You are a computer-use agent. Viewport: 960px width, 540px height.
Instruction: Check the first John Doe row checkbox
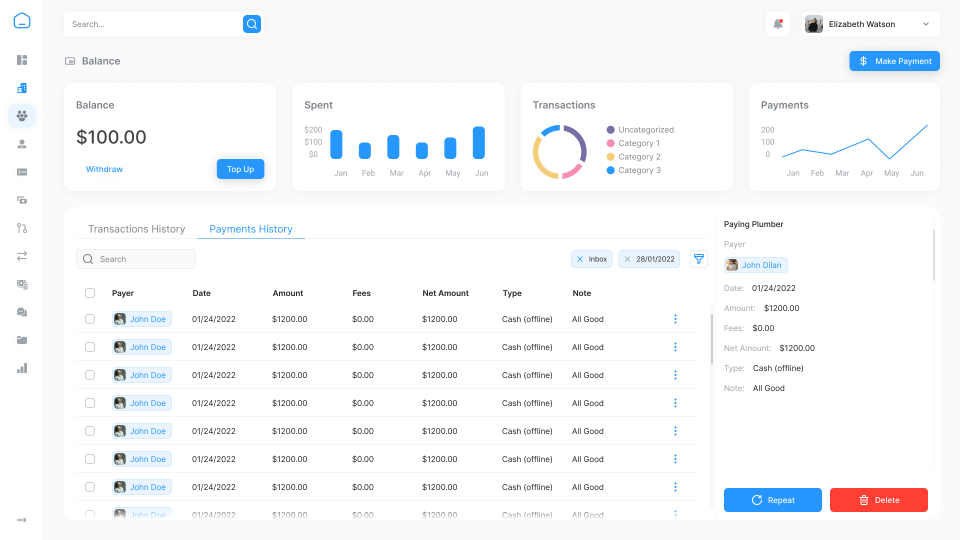[x=90, y=319]
